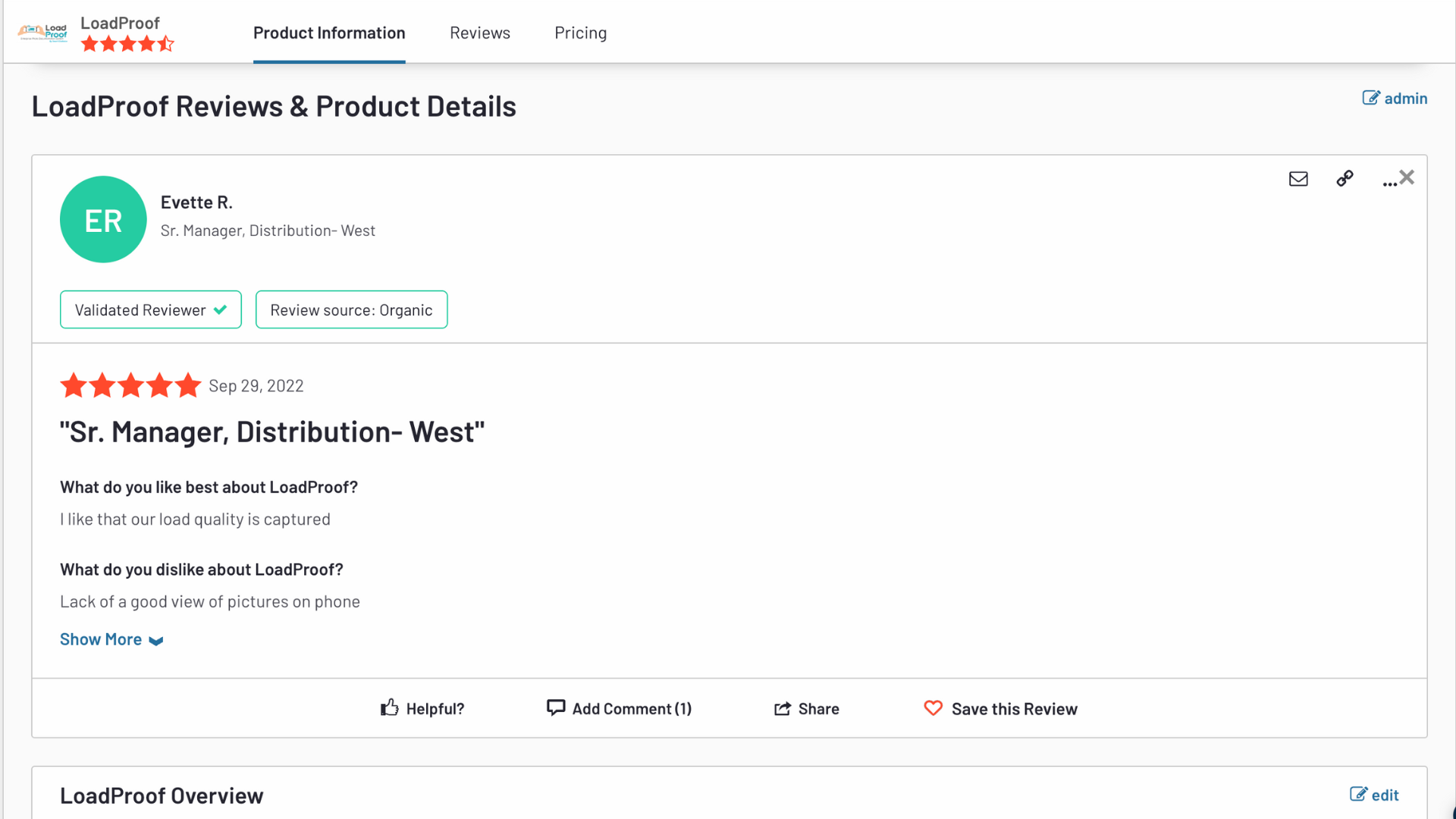Click the Review source: Organic badge
Screen dimensions: 1456x819
(351, 309)
